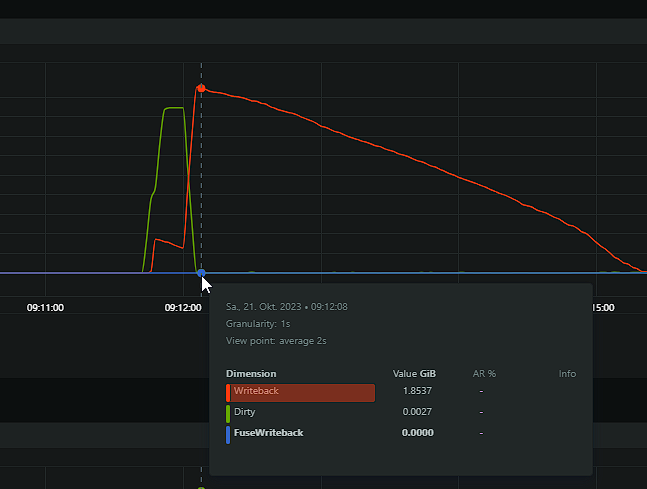
Task: Click the green Dirty color swatch
Action: click(x=228, y=413)
